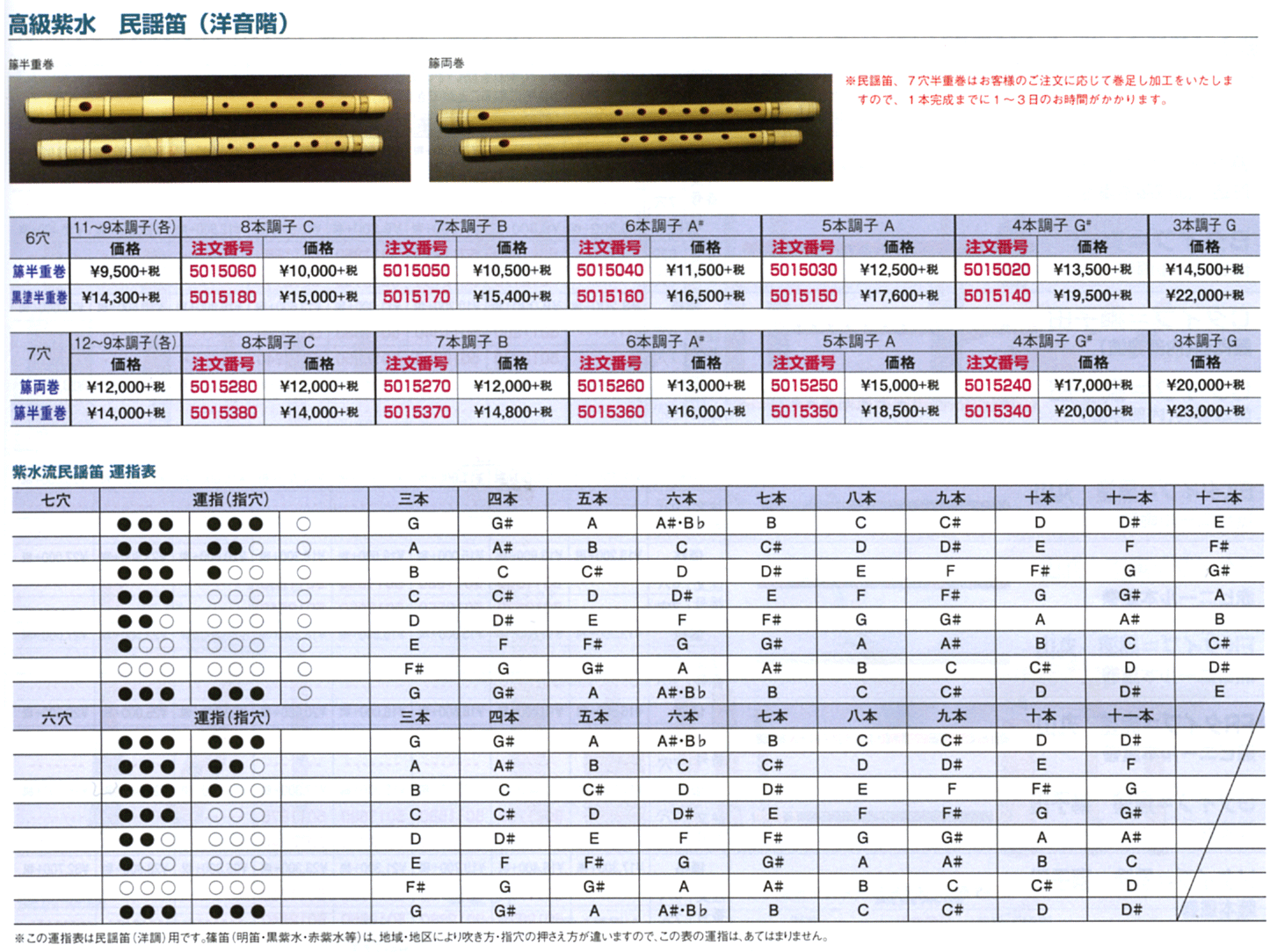This screenshot has width=1270, height=952.
Task: Select order number 5015250
Action: [804, 385]
